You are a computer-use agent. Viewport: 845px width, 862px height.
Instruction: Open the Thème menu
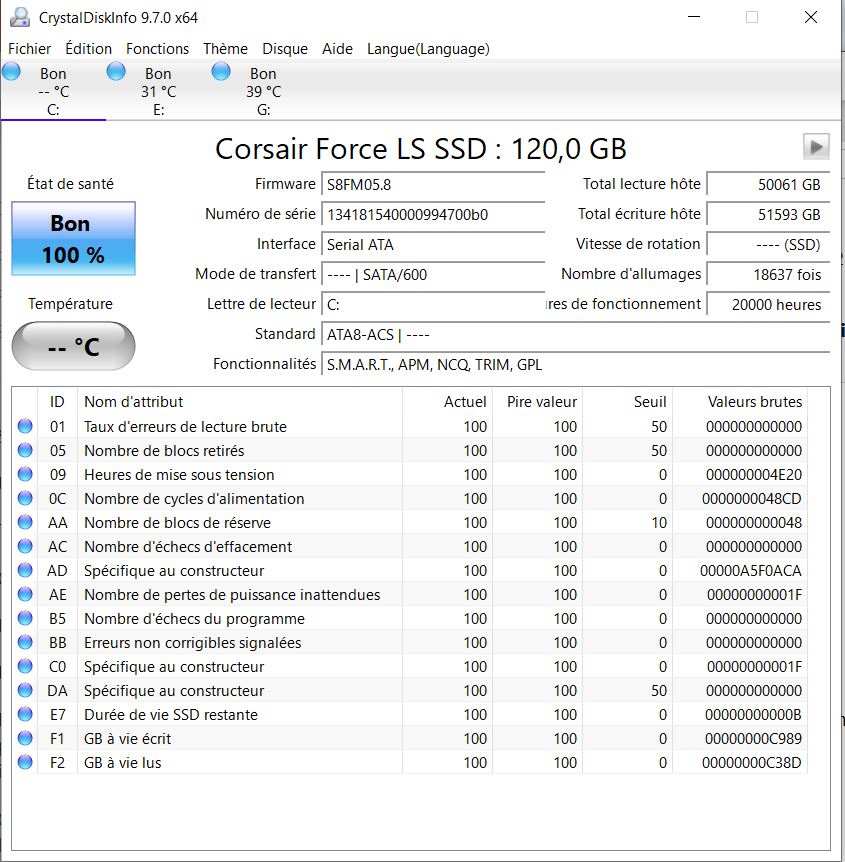(x=225, y=49)
